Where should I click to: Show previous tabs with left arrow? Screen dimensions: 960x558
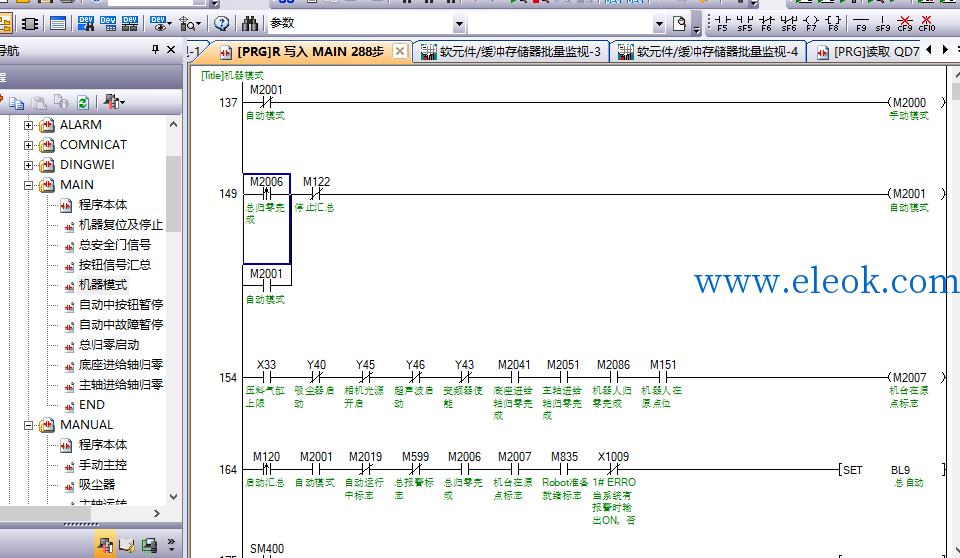click(x=929, y=50)
